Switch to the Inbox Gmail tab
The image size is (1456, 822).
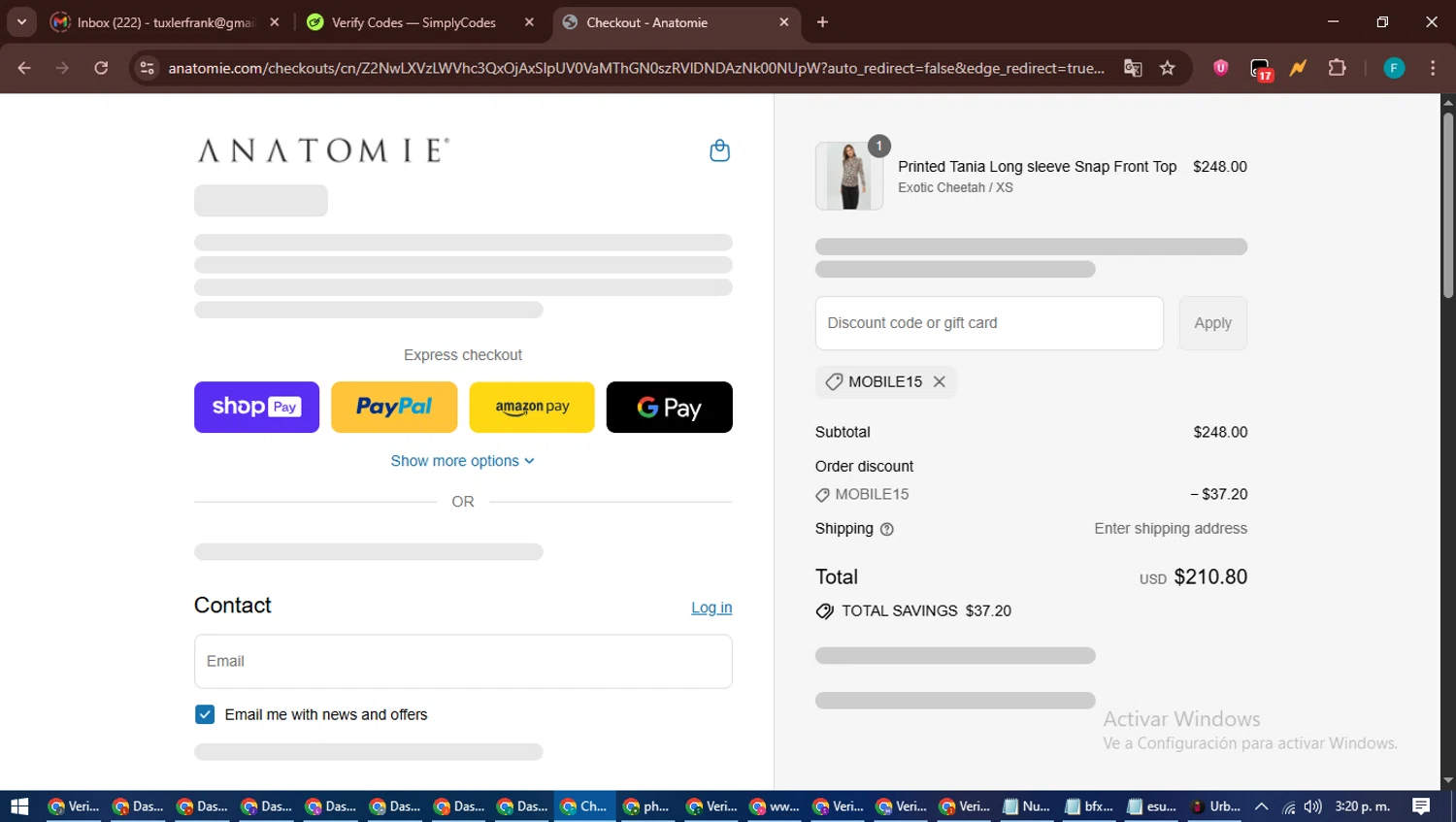click(x=165, y=22)
